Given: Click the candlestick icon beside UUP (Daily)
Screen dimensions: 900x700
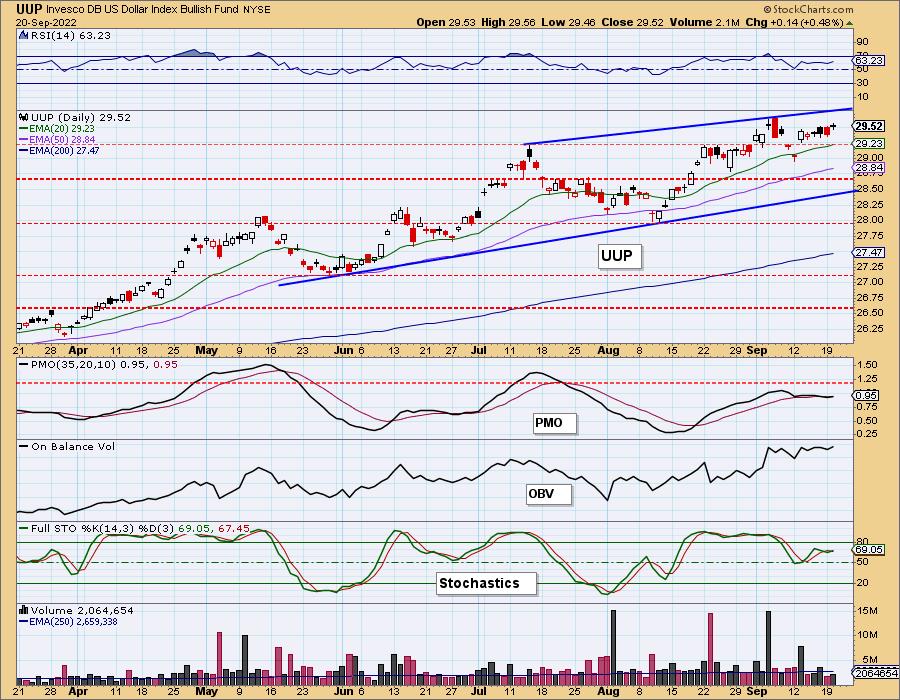Looking at the screenshot, I should coord(24,117).
